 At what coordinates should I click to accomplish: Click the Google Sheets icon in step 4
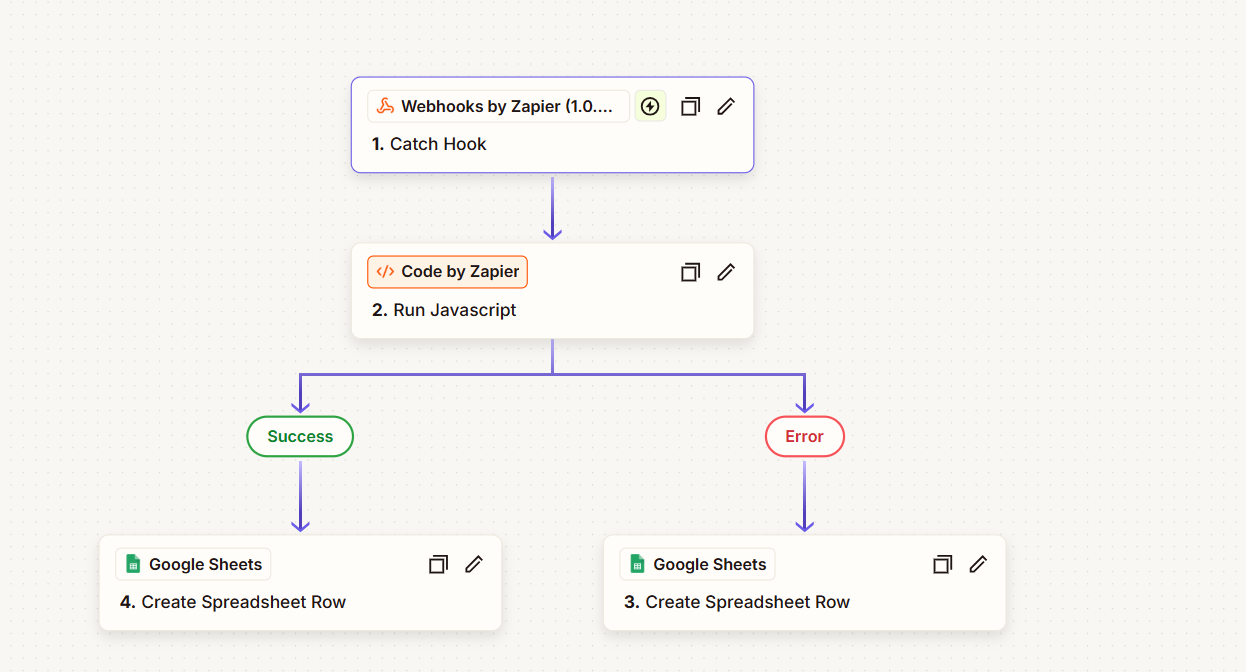coord(133,564)
